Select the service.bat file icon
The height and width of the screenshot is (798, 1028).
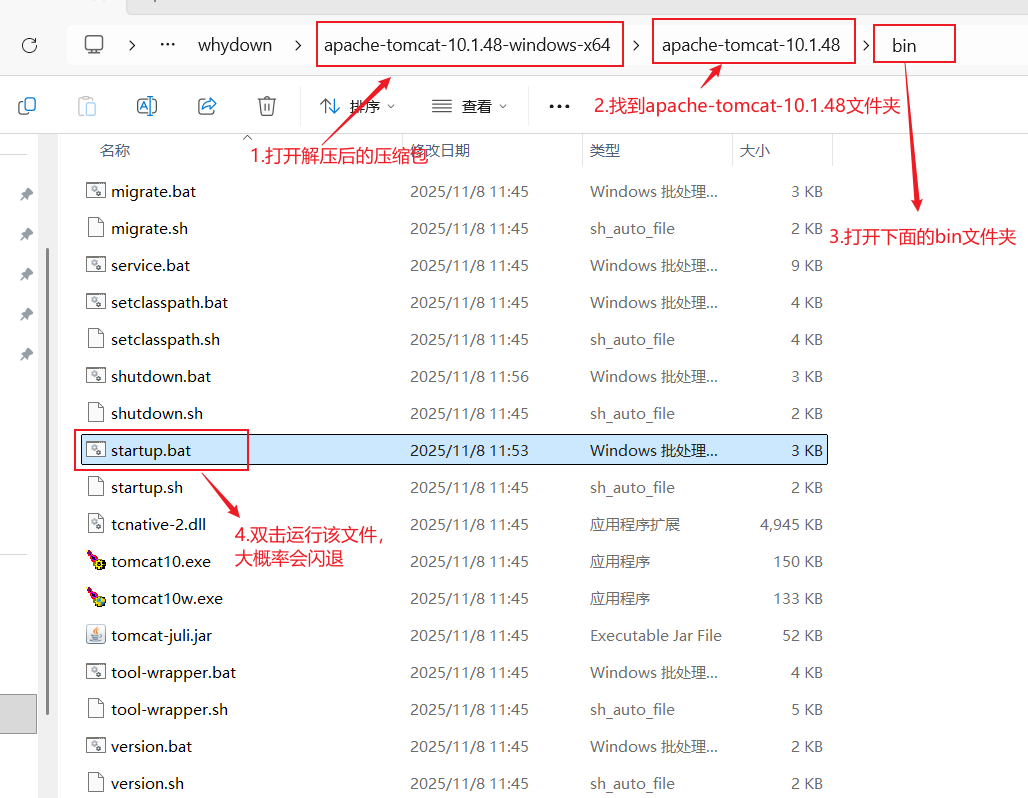coord(96,265)
